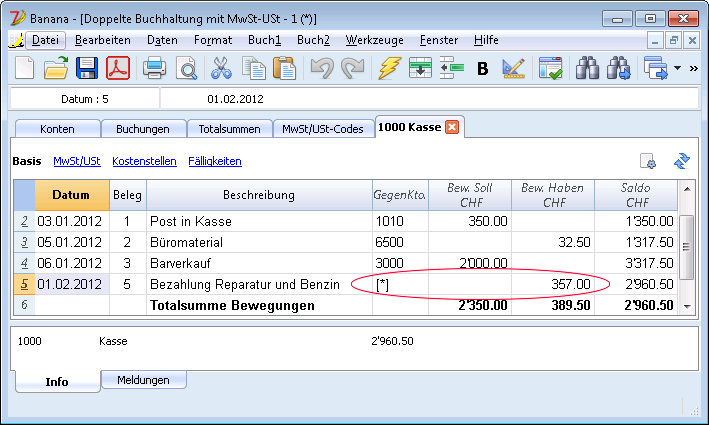Click the scroll up arrow of table
Image resolution: width=709 pixels, height=425 pixels.
tap(687, 189)
